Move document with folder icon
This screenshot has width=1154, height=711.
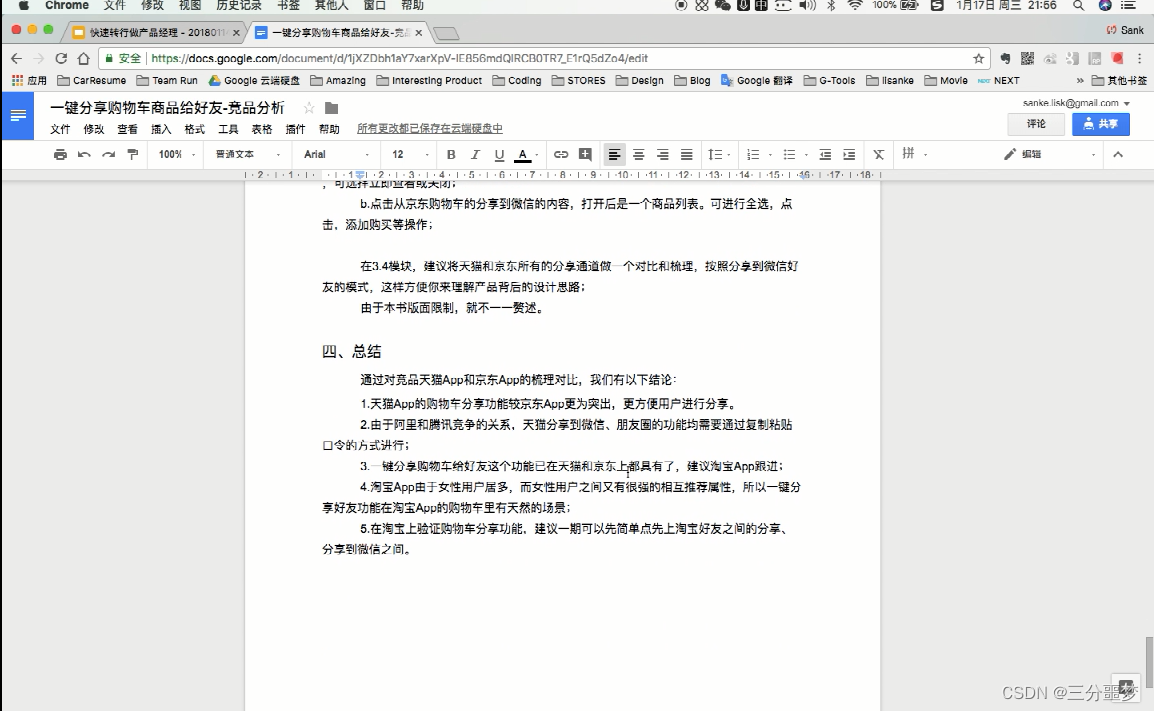tap(331, 108)
